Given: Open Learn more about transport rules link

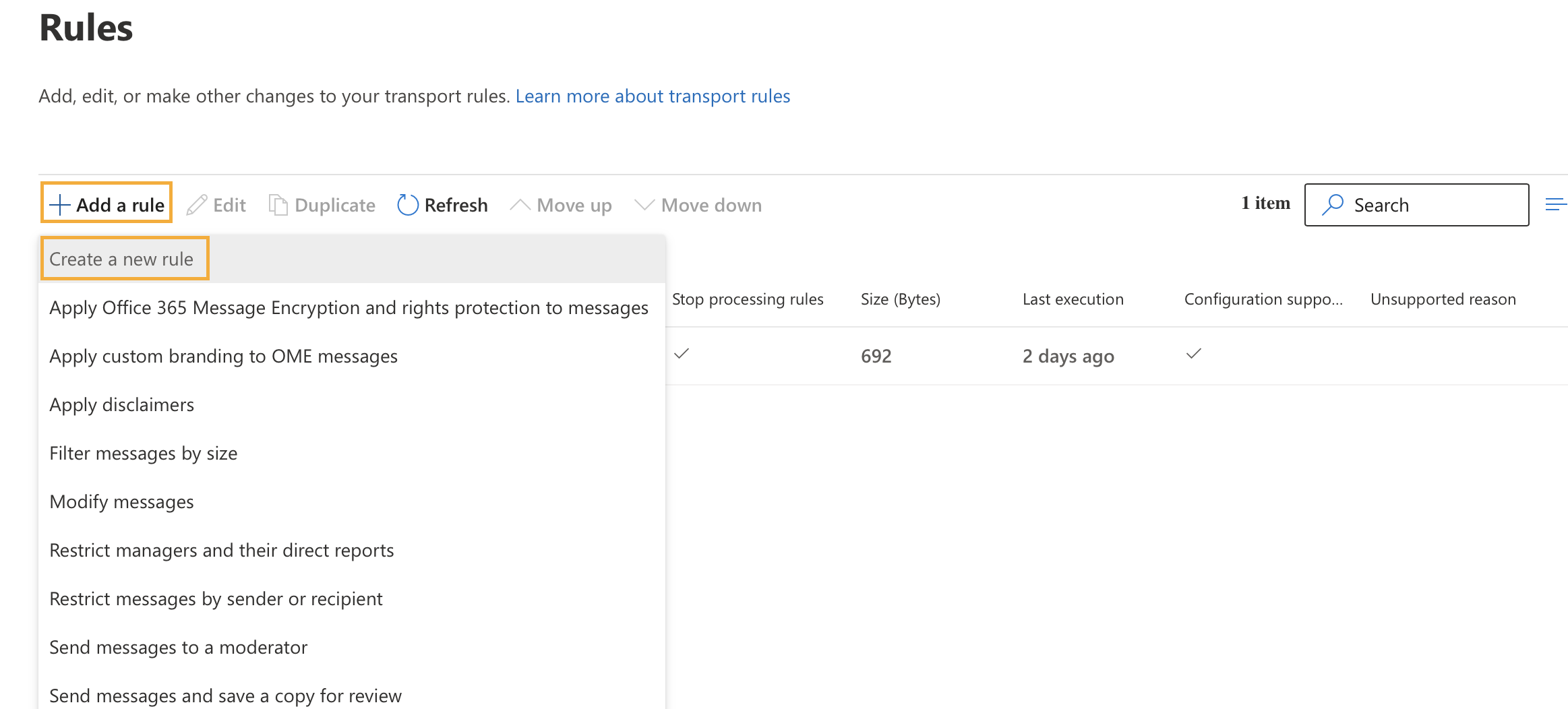Looking at the screenshot, I should point(653,96).
